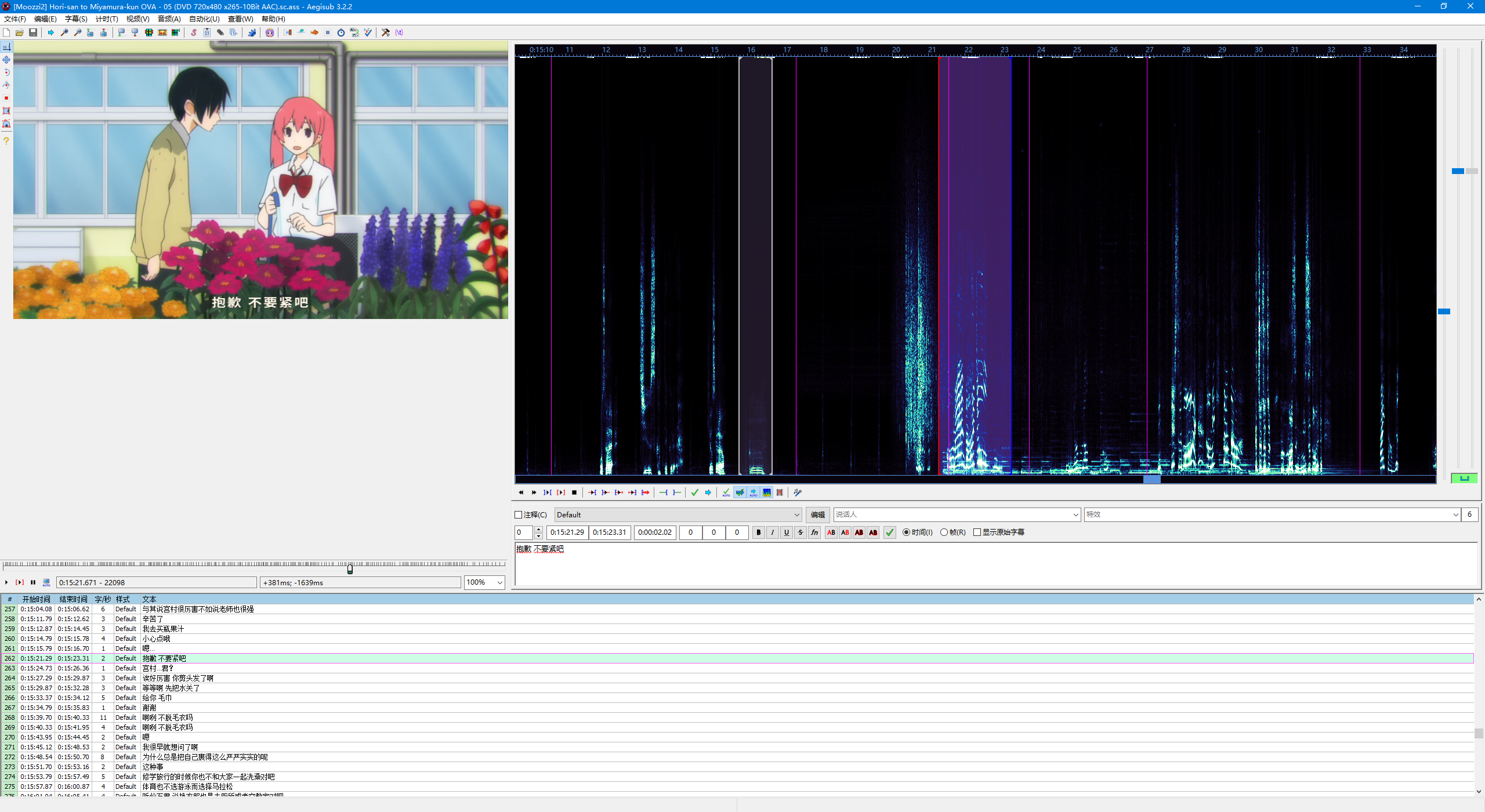Toggle auto go to next line on commit
The height and width of the screenshot is (812, 1485).
[x=740, y=492]
